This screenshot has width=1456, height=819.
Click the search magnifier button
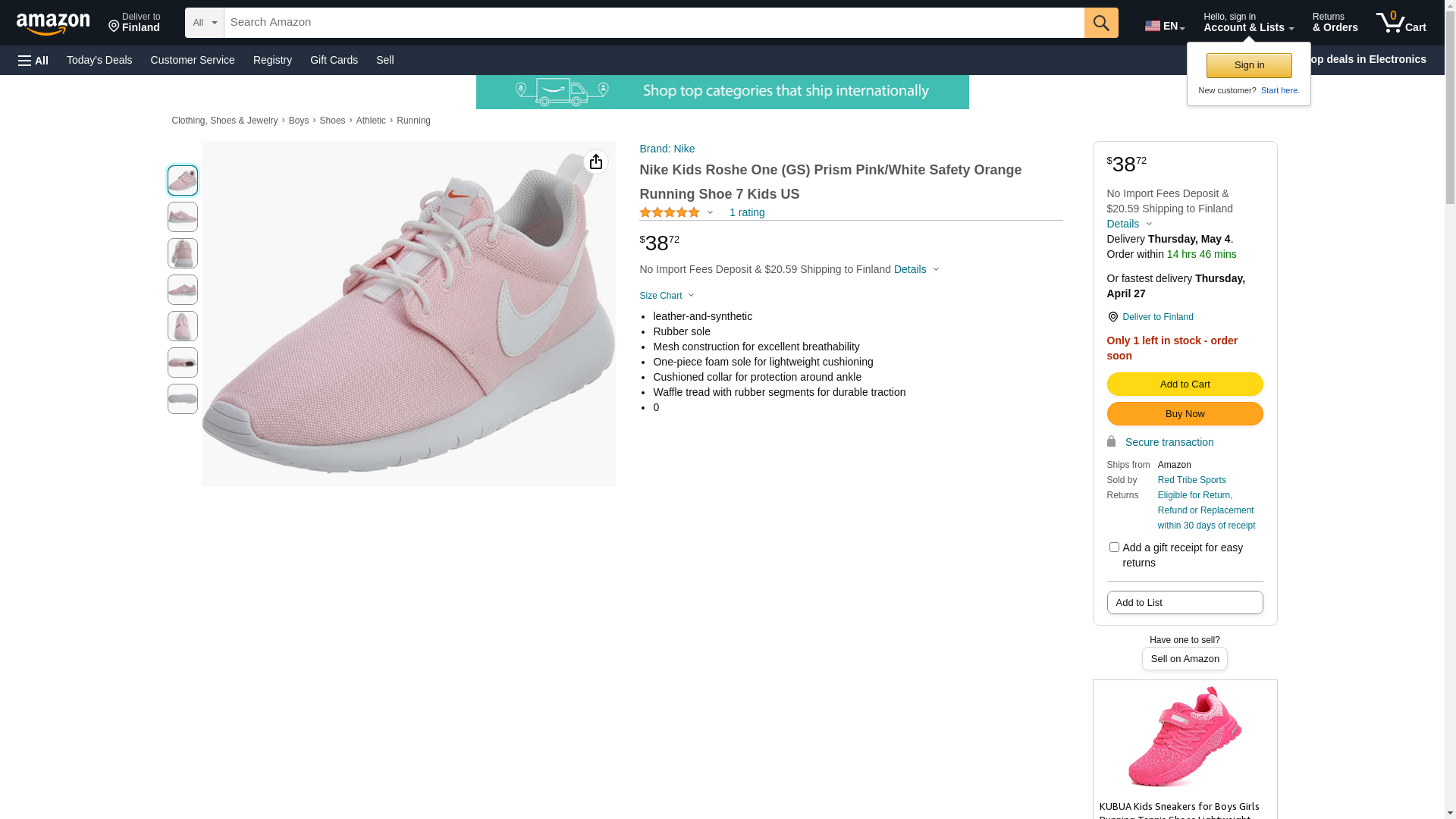(1100, 23)
